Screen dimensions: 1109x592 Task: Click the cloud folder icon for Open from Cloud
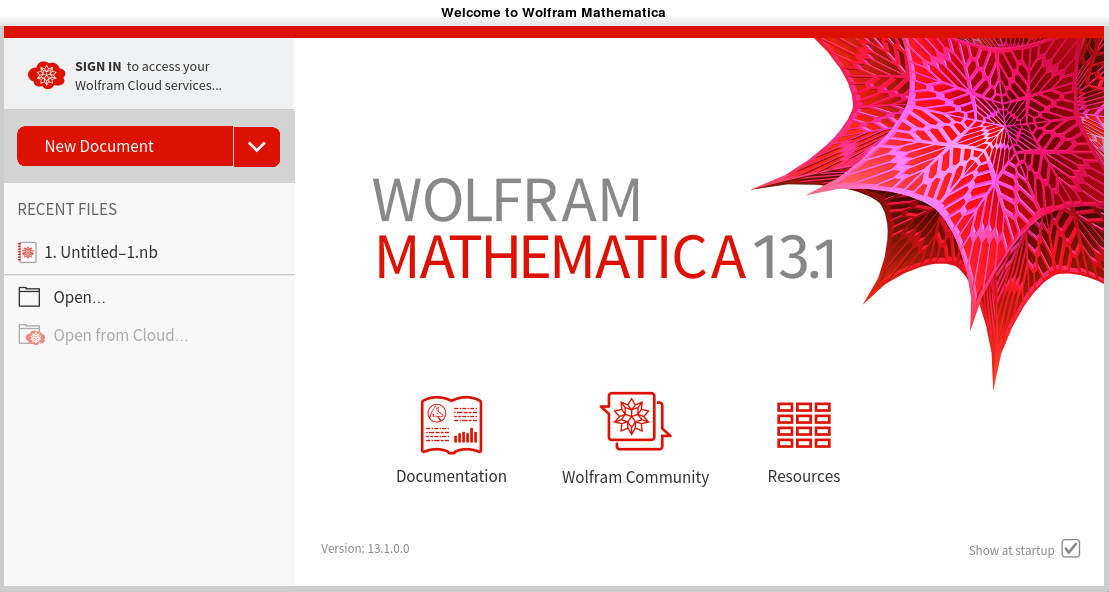31,335
